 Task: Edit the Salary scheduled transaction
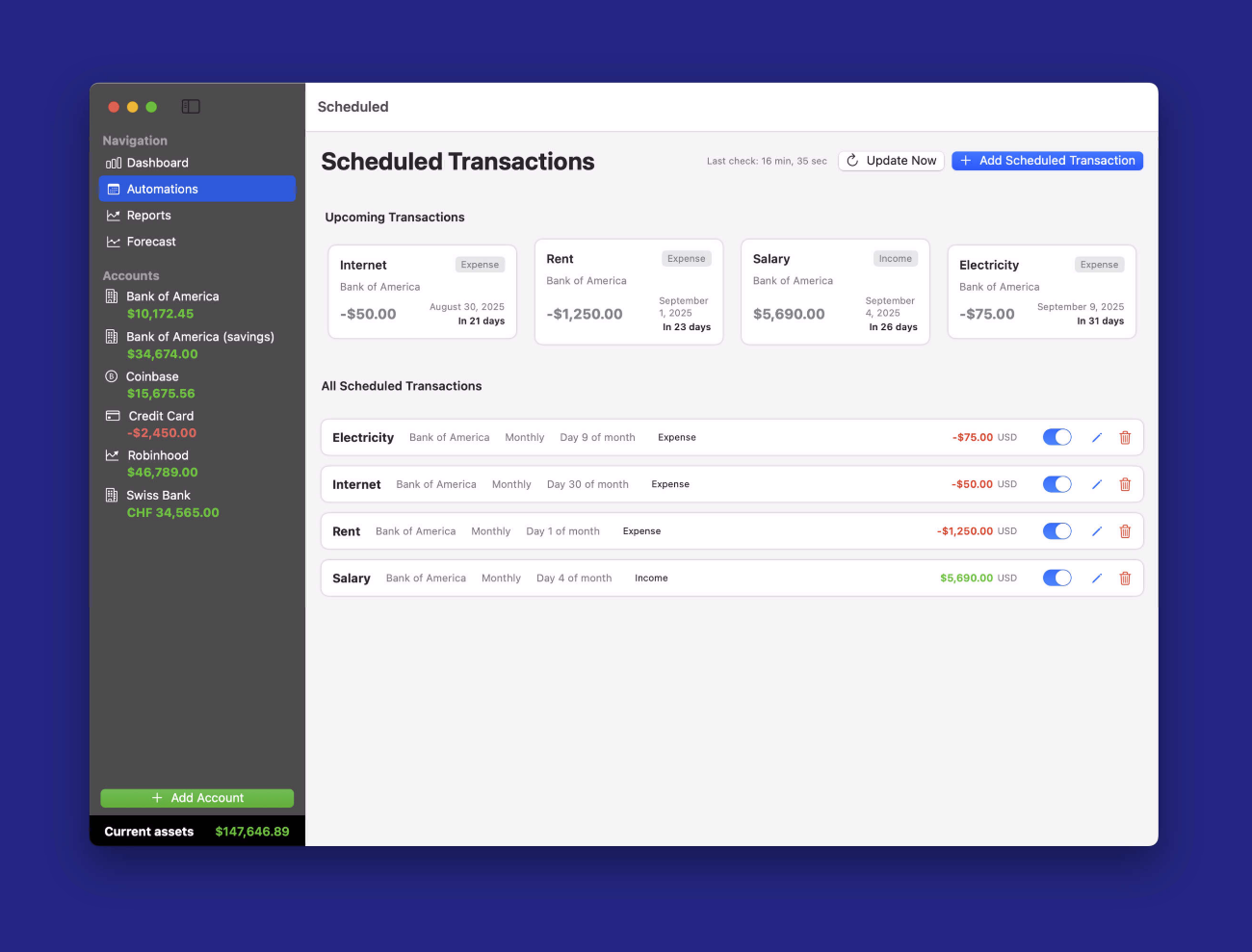(1096, 579)
